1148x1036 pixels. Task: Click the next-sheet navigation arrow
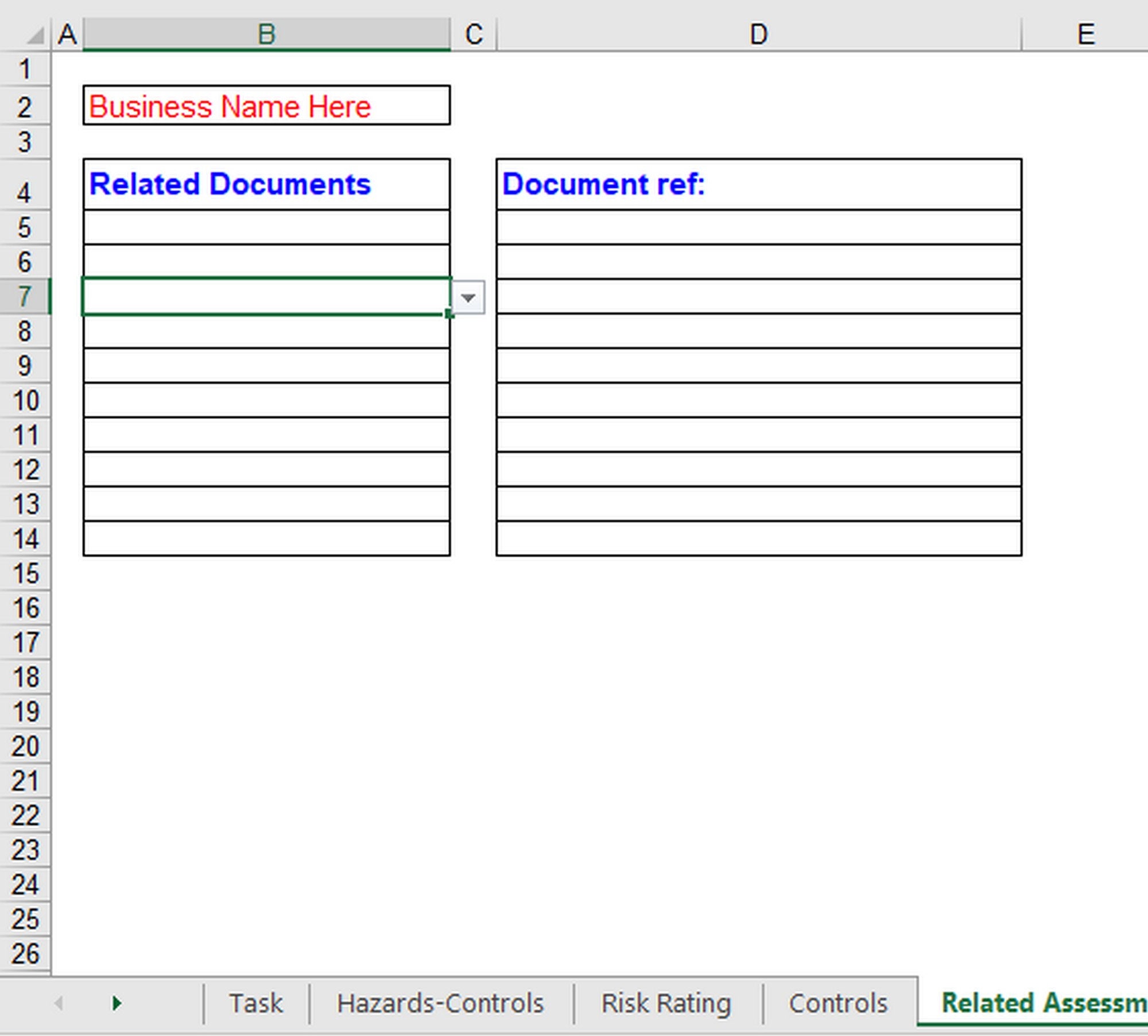(x=117, y=1003)
